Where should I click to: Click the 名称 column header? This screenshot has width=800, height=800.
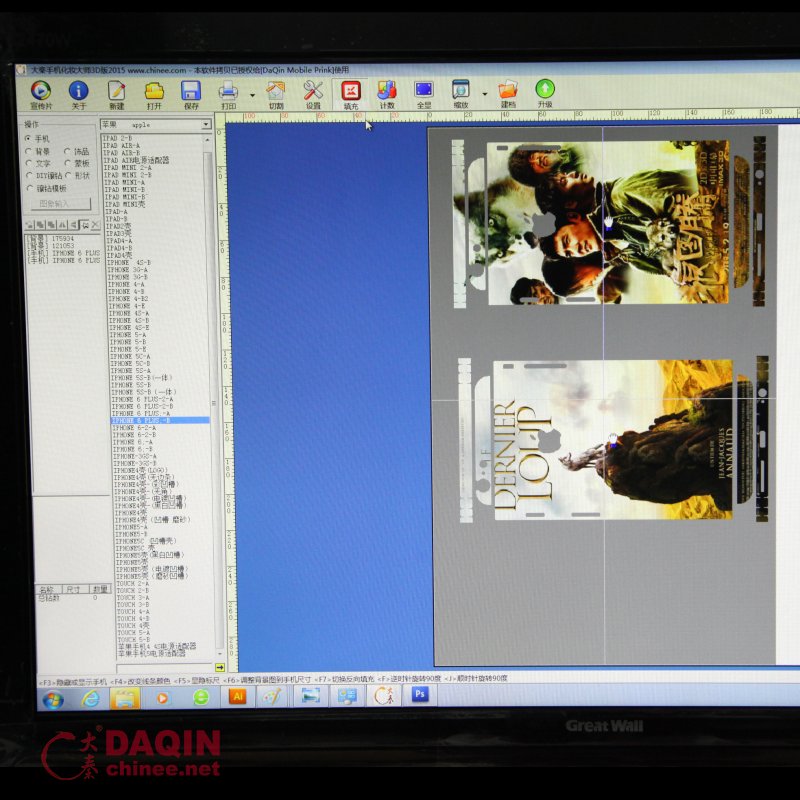point(47,590)
